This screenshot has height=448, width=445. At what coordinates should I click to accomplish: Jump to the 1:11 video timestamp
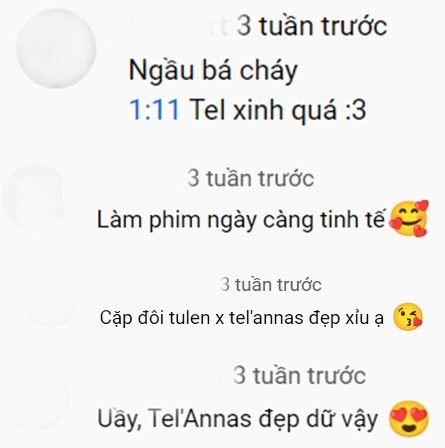click(154, 109)
